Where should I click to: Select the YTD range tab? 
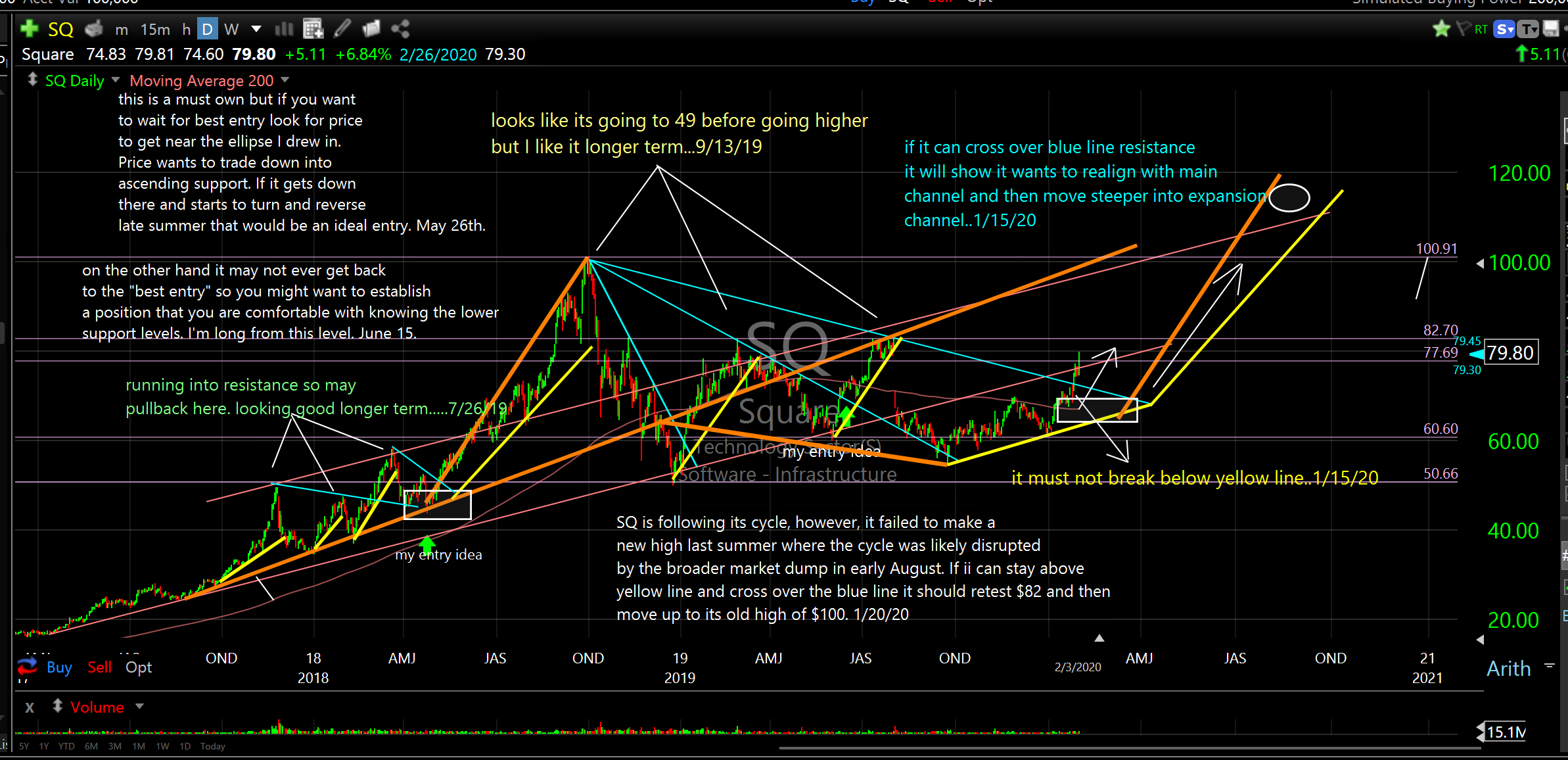(x=66, y=746)
